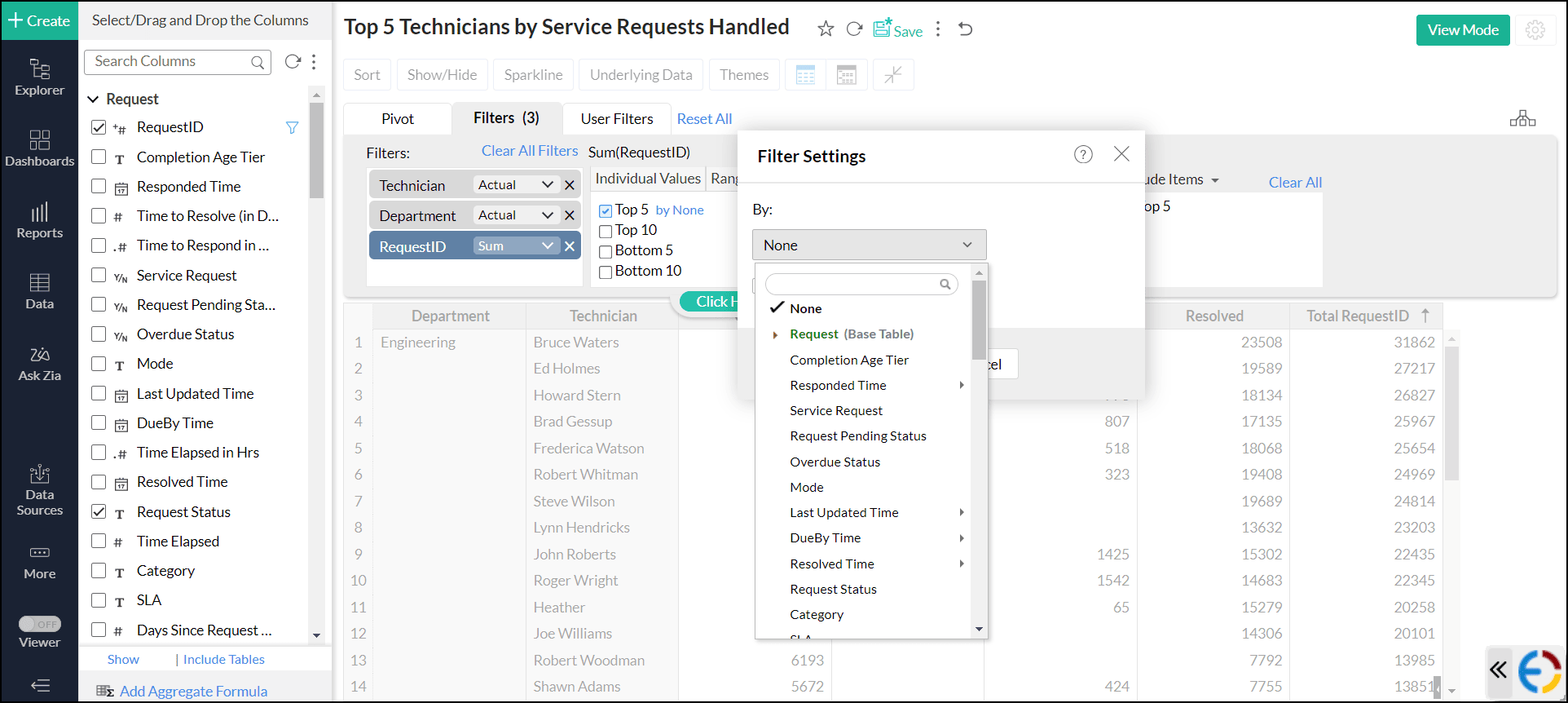Open the By None dropdown
Screen dimensions: 1568x703
869,245
